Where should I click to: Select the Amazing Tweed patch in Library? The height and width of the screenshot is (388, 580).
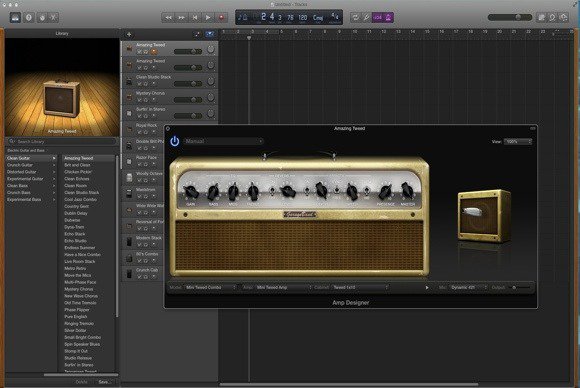pyautogui.click(x=88, y=158)
